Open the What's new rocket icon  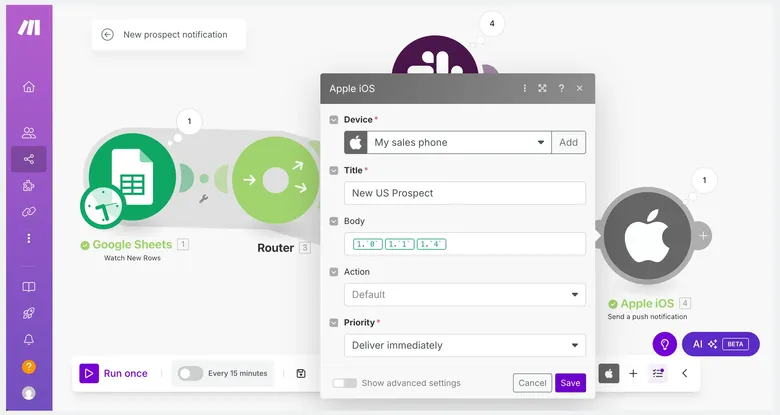(29, 313)
